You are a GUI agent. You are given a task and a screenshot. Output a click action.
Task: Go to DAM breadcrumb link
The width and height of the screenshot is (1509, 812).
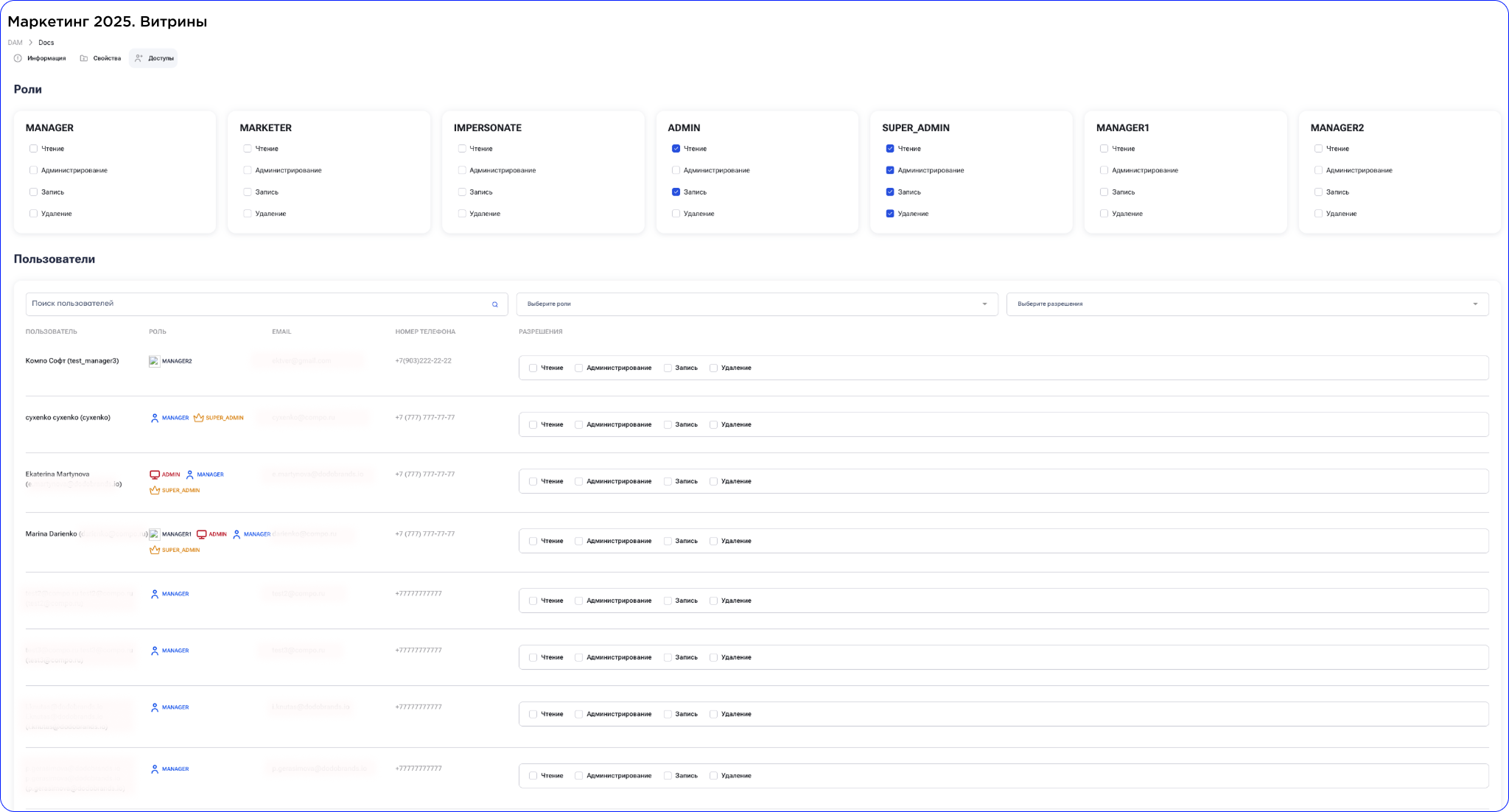pos(15,43)
